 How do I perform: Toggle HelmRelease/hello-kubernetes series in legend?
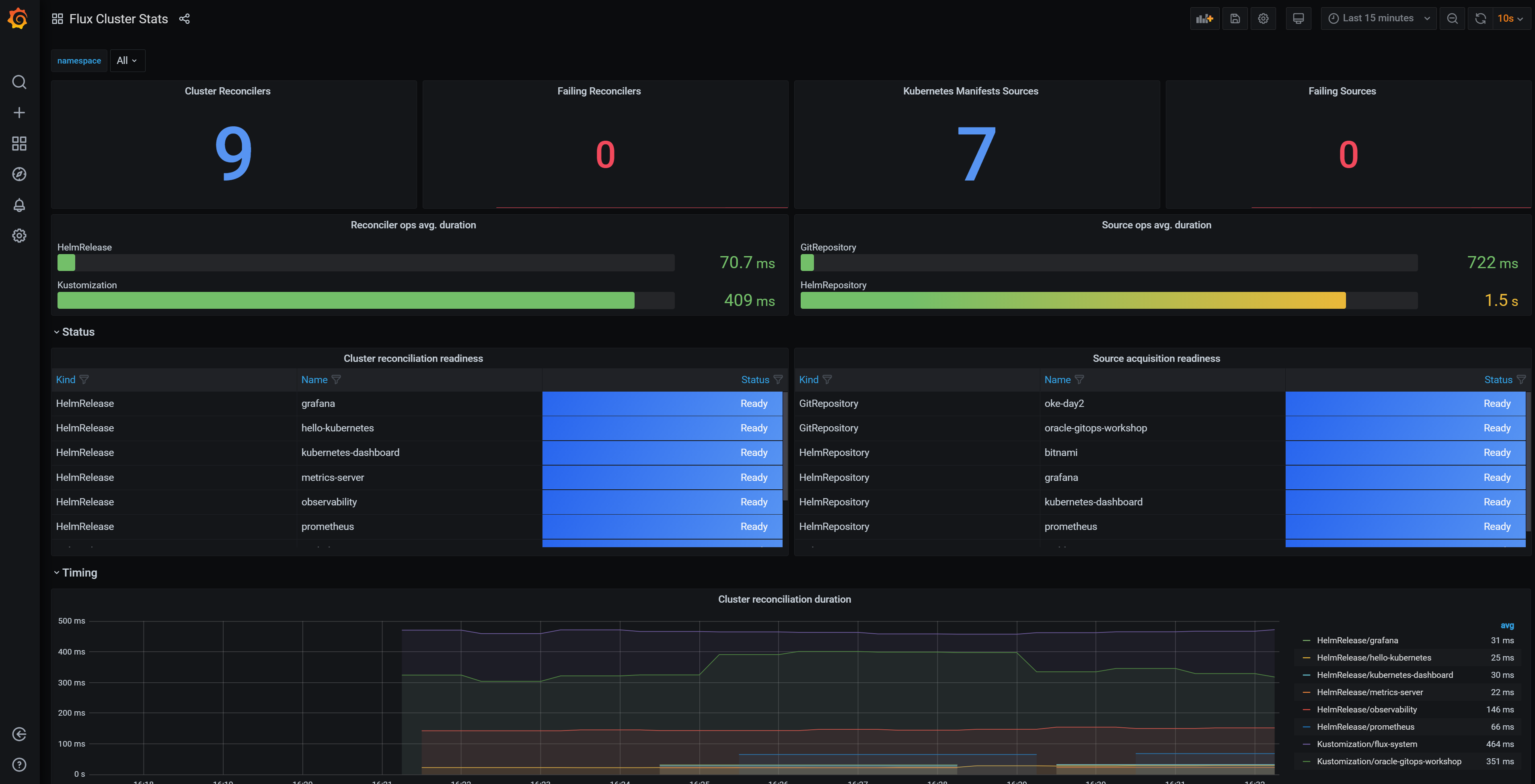(x=1373, y=658)
